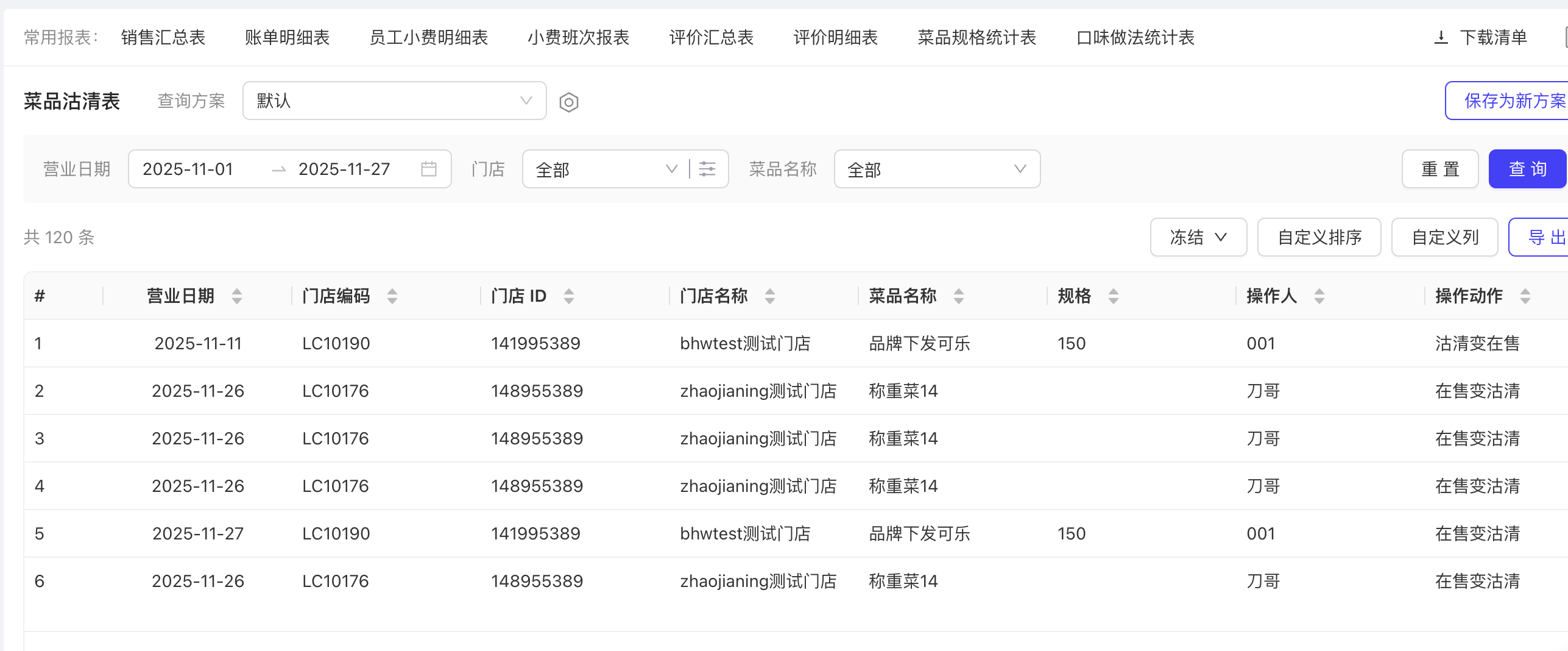Switch to 销售汇总表 report

click(163, 38)
